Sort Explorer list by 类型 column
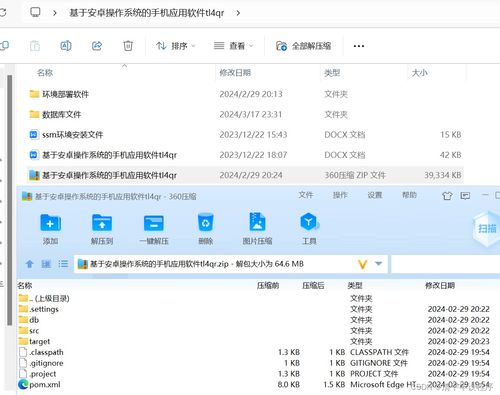The image size is (500, 395). click(x=332, y=73)
